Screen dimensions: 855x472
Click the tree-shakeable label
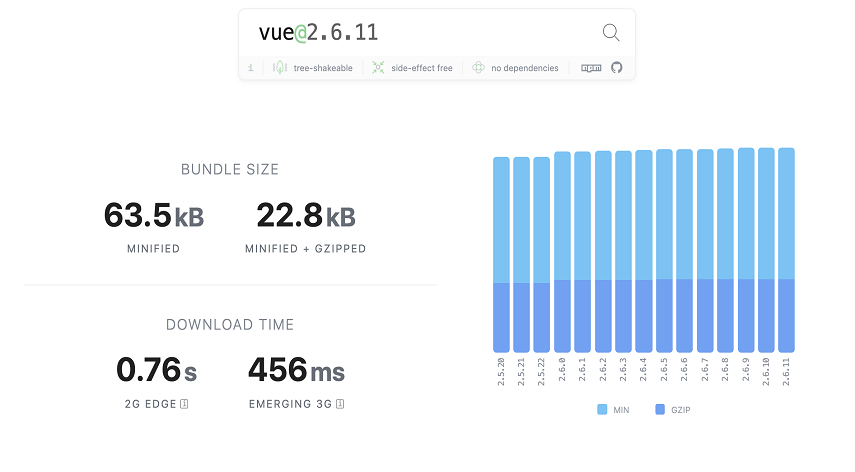(323, 68)
